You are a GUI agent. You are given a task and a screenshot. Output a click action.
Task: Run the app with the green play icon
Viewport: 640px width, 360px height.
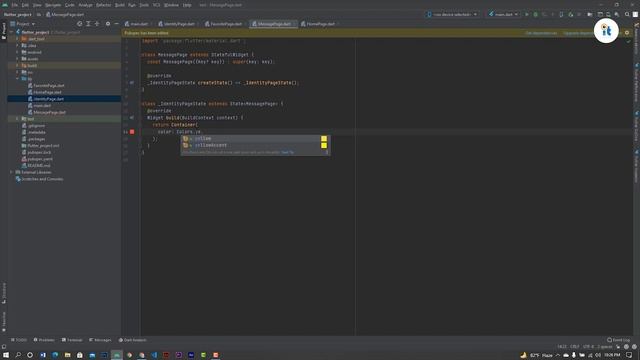point(527,14)
